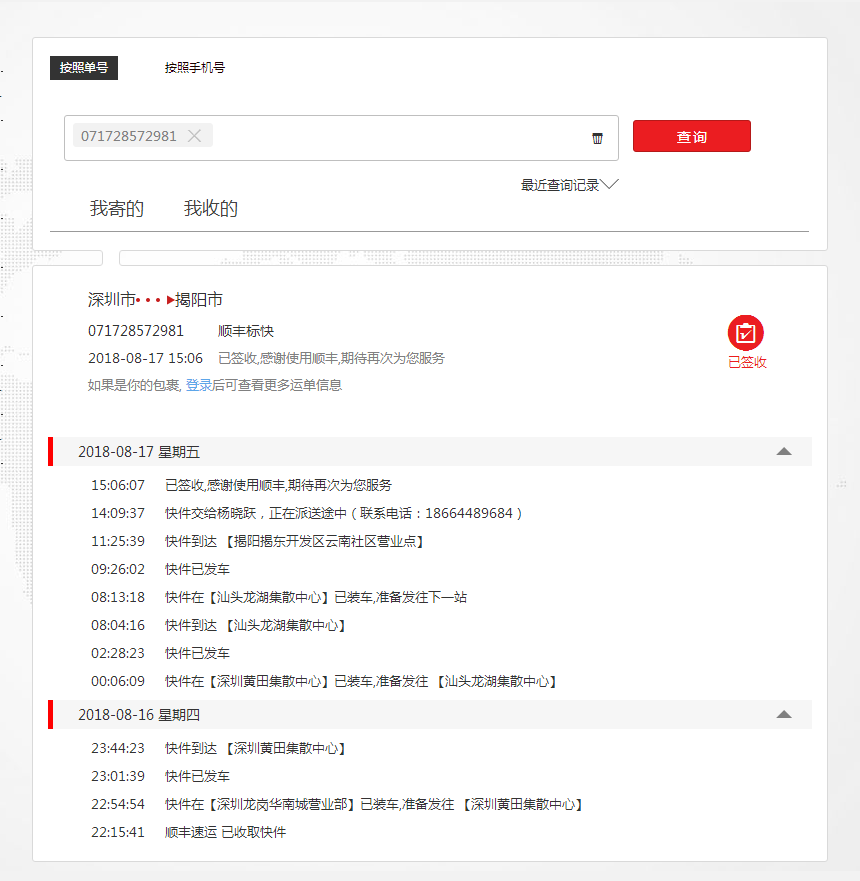860x881 pixels.
Task: Switch to the 按照手机号 tab
Action: [x=194, y=68]
